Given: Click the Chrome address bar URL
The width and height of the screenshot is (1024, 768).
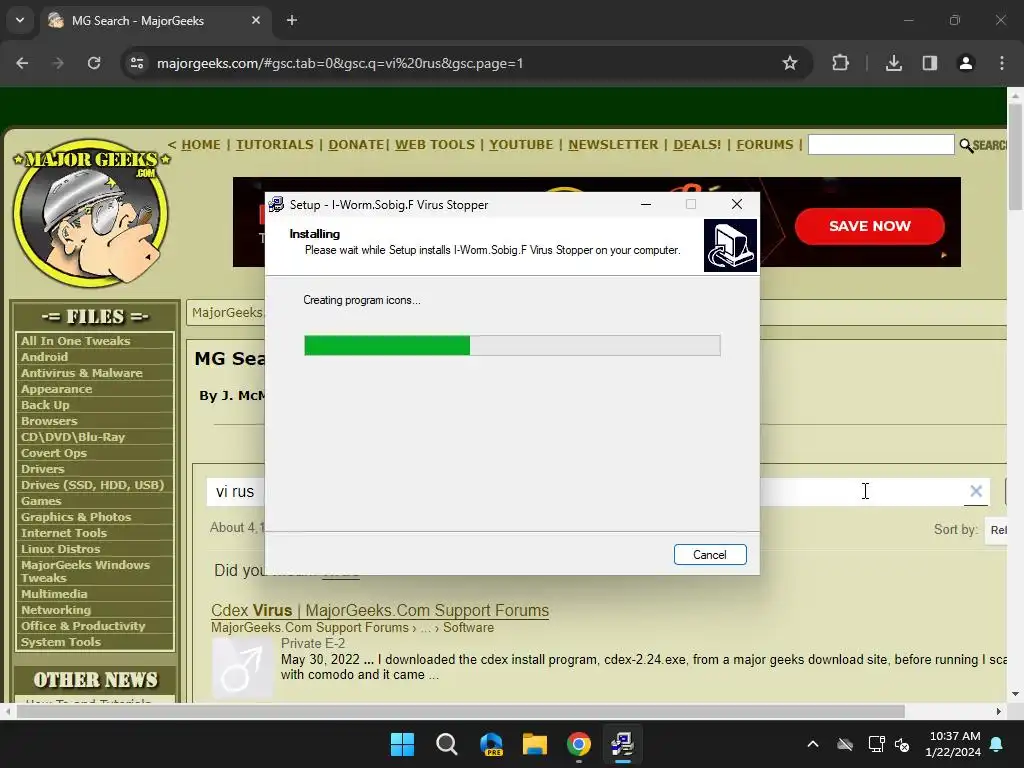Looking at the screenshot, I should click(340, 63).
